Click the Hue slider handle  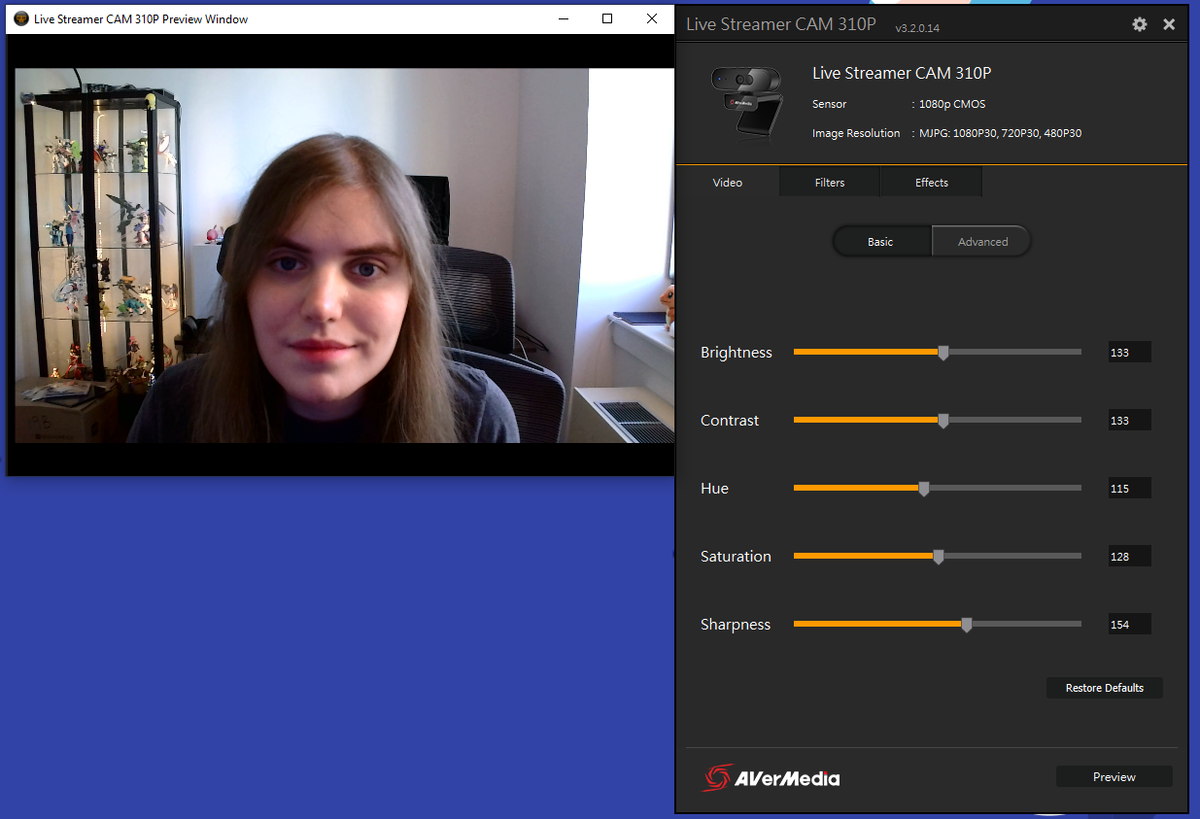click(924, 488)
